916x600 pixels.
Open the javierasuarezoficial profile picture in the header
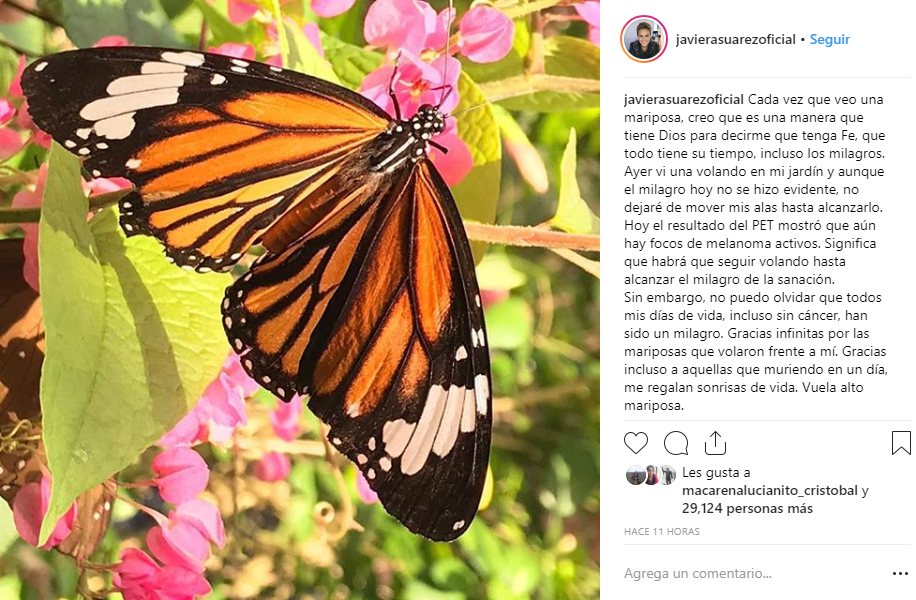click(x=644, y=39)
